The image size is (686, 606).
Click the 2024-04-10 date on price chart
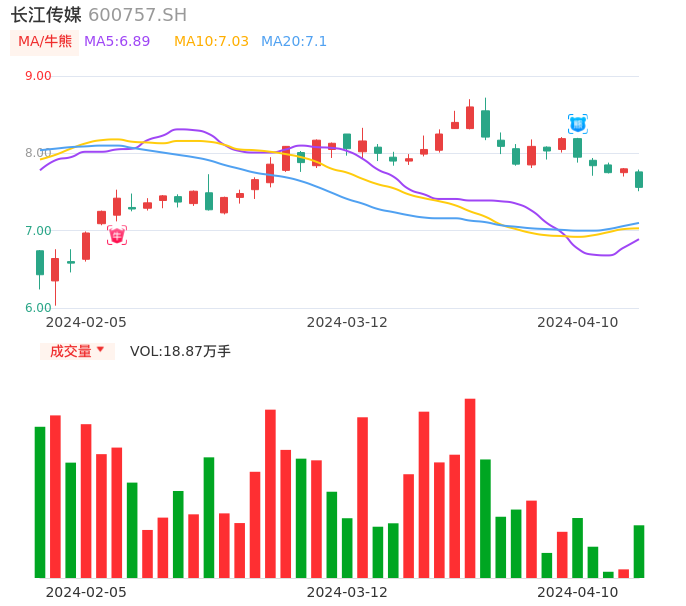tap(578, 322)
